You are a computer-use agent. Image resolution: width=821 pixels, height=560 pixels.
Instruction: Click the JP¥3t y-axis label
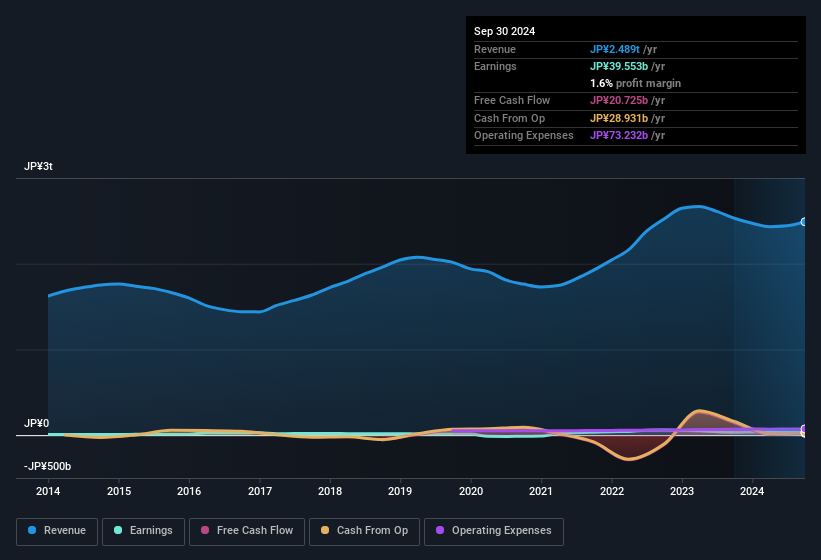pyautogui.click(x=38, y=166)
